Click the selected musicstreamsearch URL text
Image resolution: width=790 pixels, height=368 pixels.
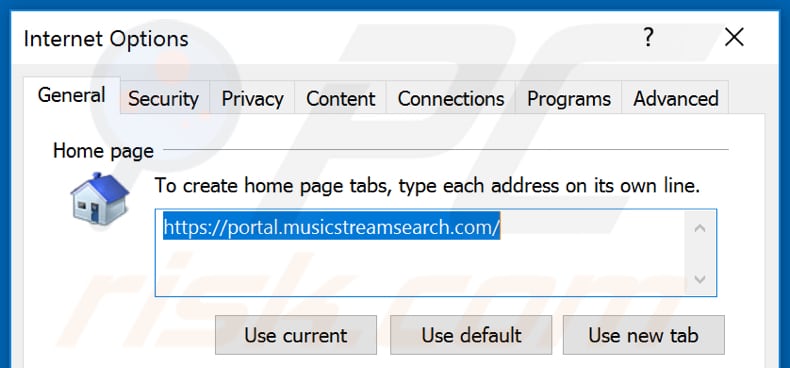(331, 228)
